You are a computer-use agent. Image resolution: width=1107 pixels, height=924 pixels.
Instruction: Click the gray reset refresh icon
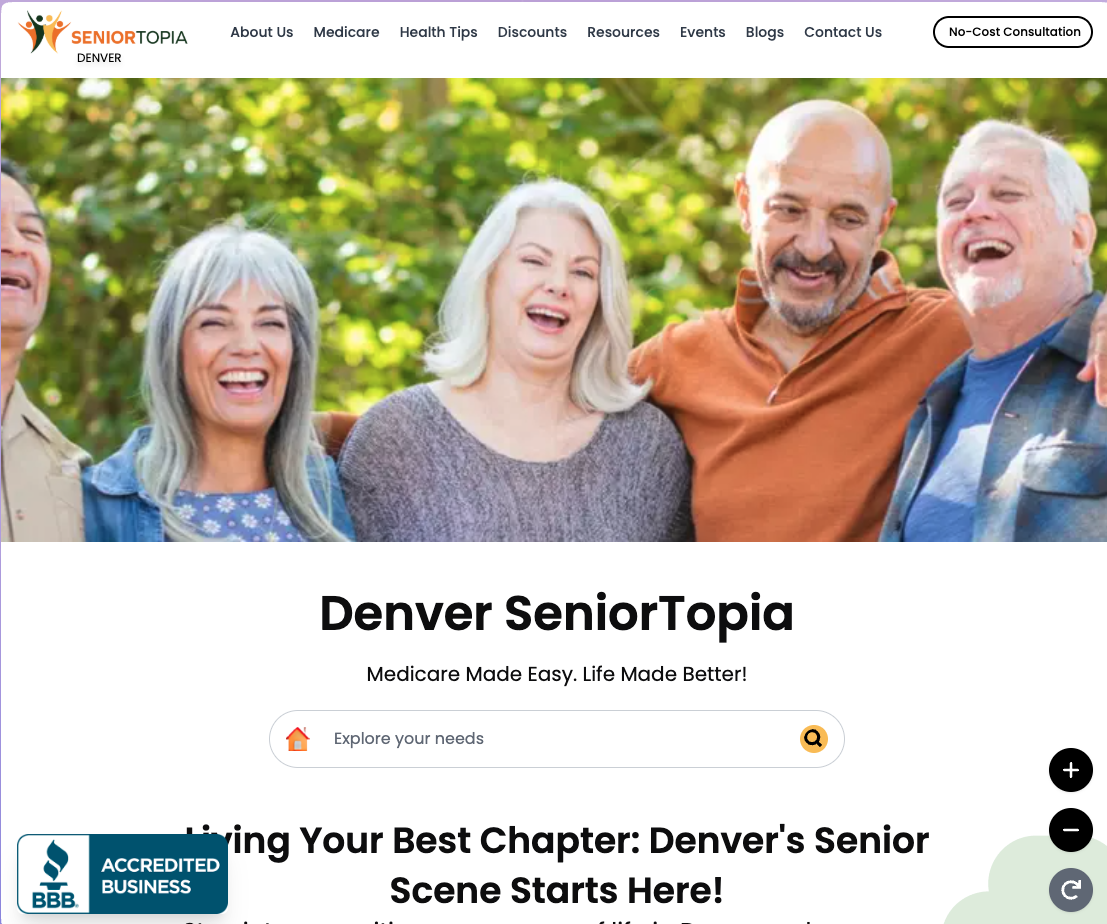[1070, 889]
